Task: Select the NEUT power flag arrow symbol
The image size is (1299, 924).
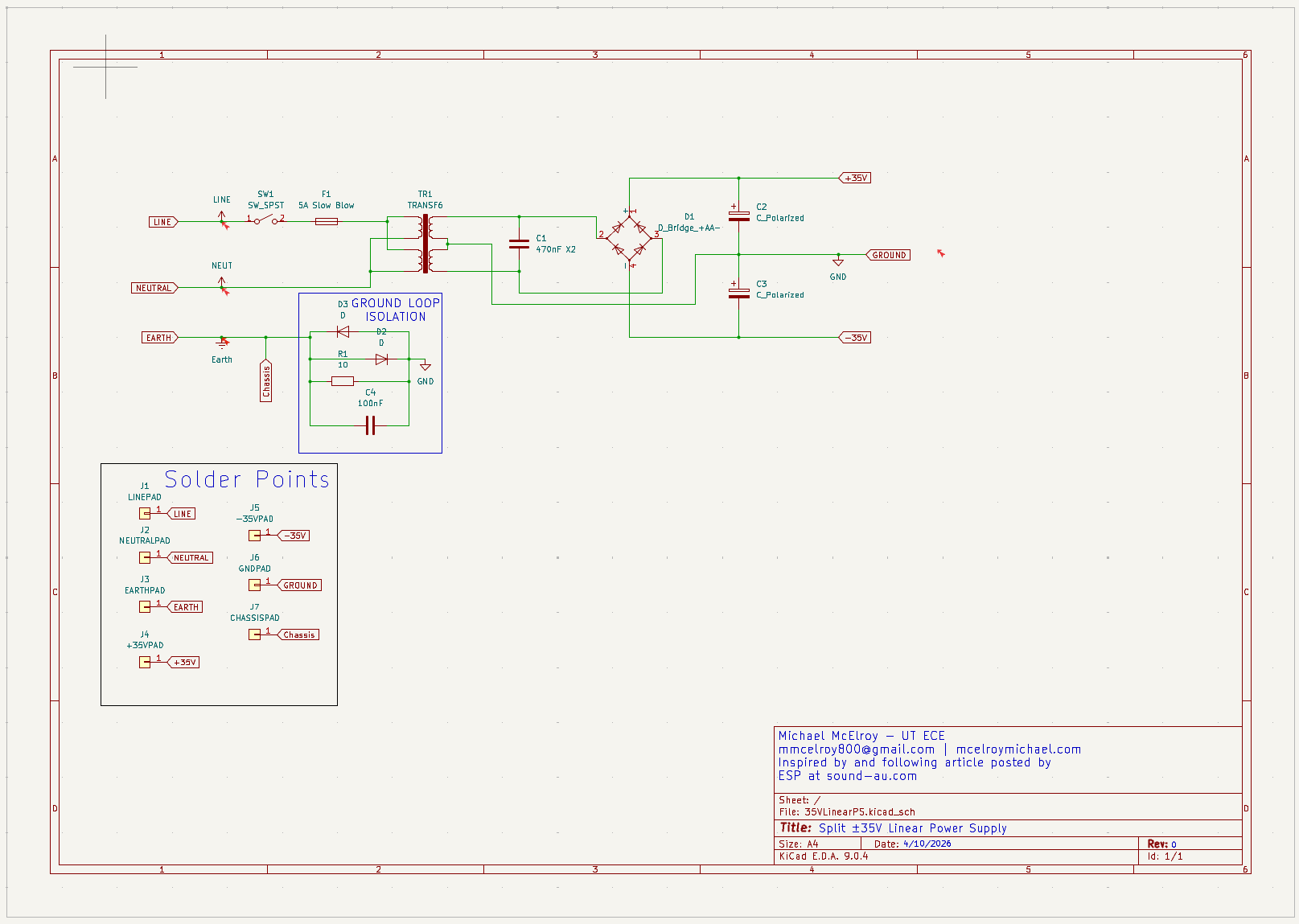Action: tap(222, 283)
